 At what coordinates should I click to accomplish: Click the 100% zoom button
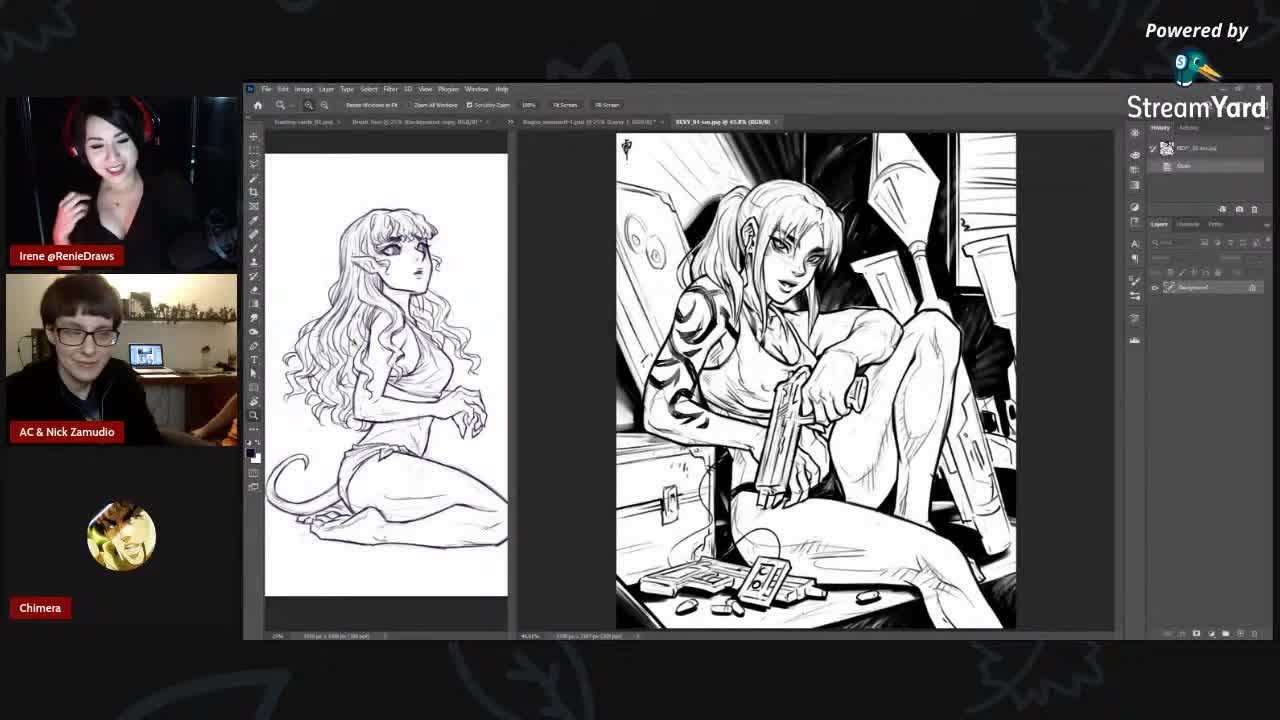[529, 105]
